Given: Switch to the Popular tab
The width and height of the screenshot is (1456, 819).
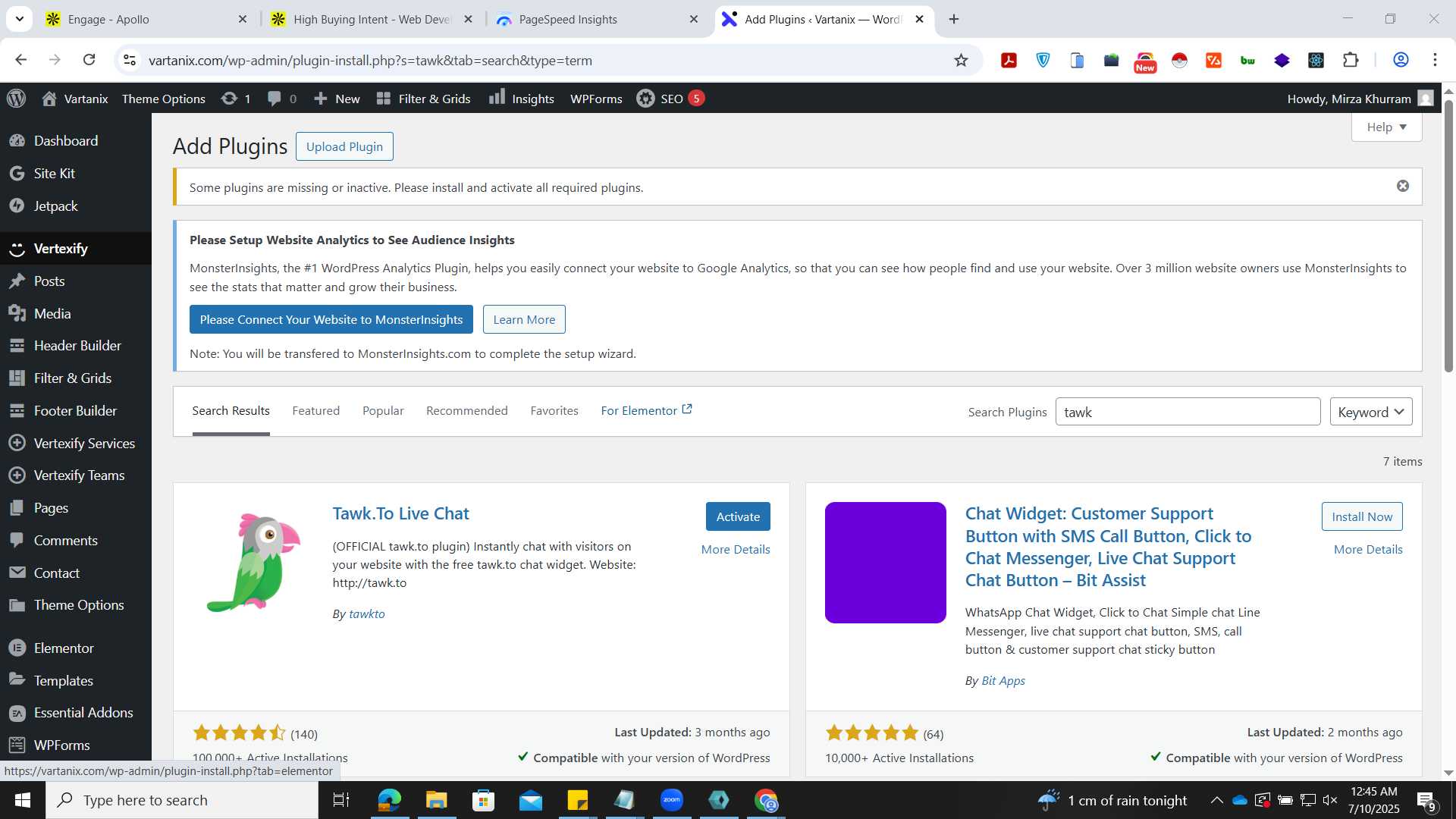Looking at the screenshot, I should pos(383,410).
